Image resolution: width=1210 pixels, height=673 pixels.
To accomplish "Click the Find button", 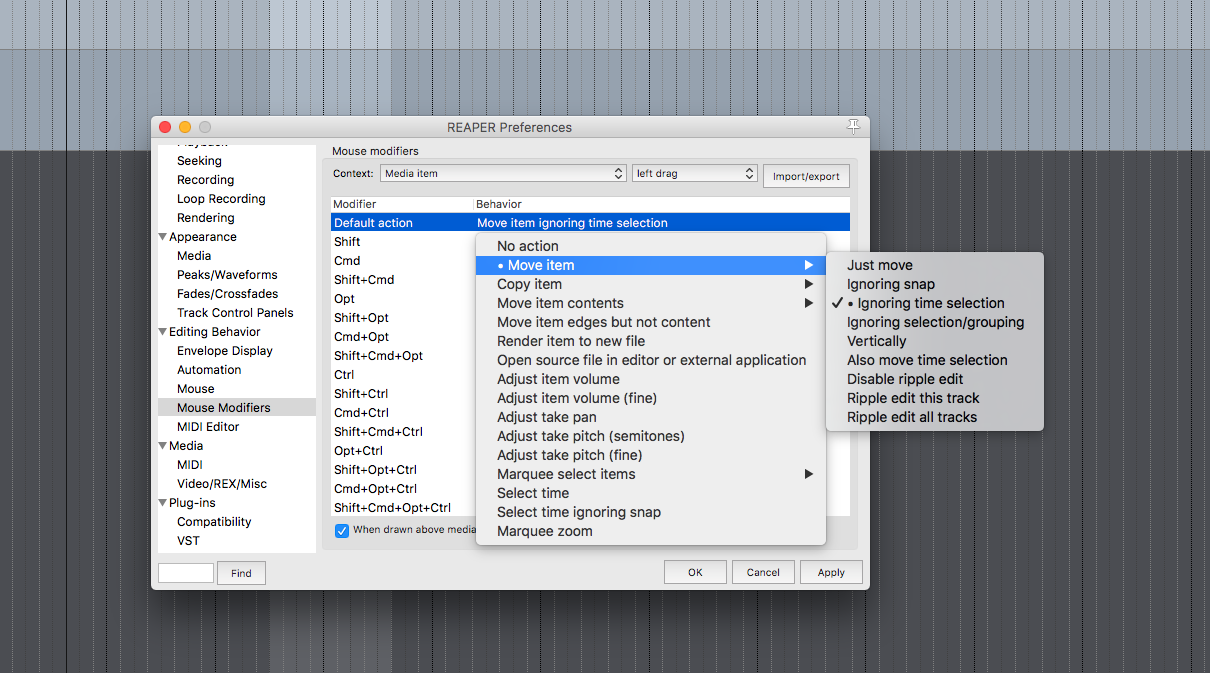I will (x=241, y=573).
